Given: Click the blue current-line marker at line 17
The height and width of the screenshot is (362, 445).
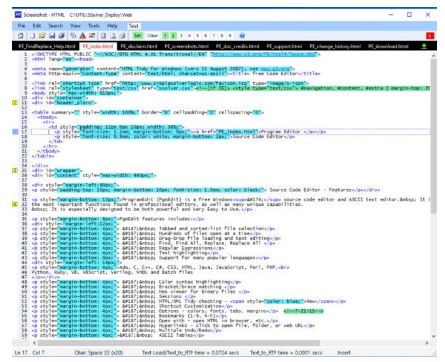Looking at the screenshot, I should click(15, 132).
